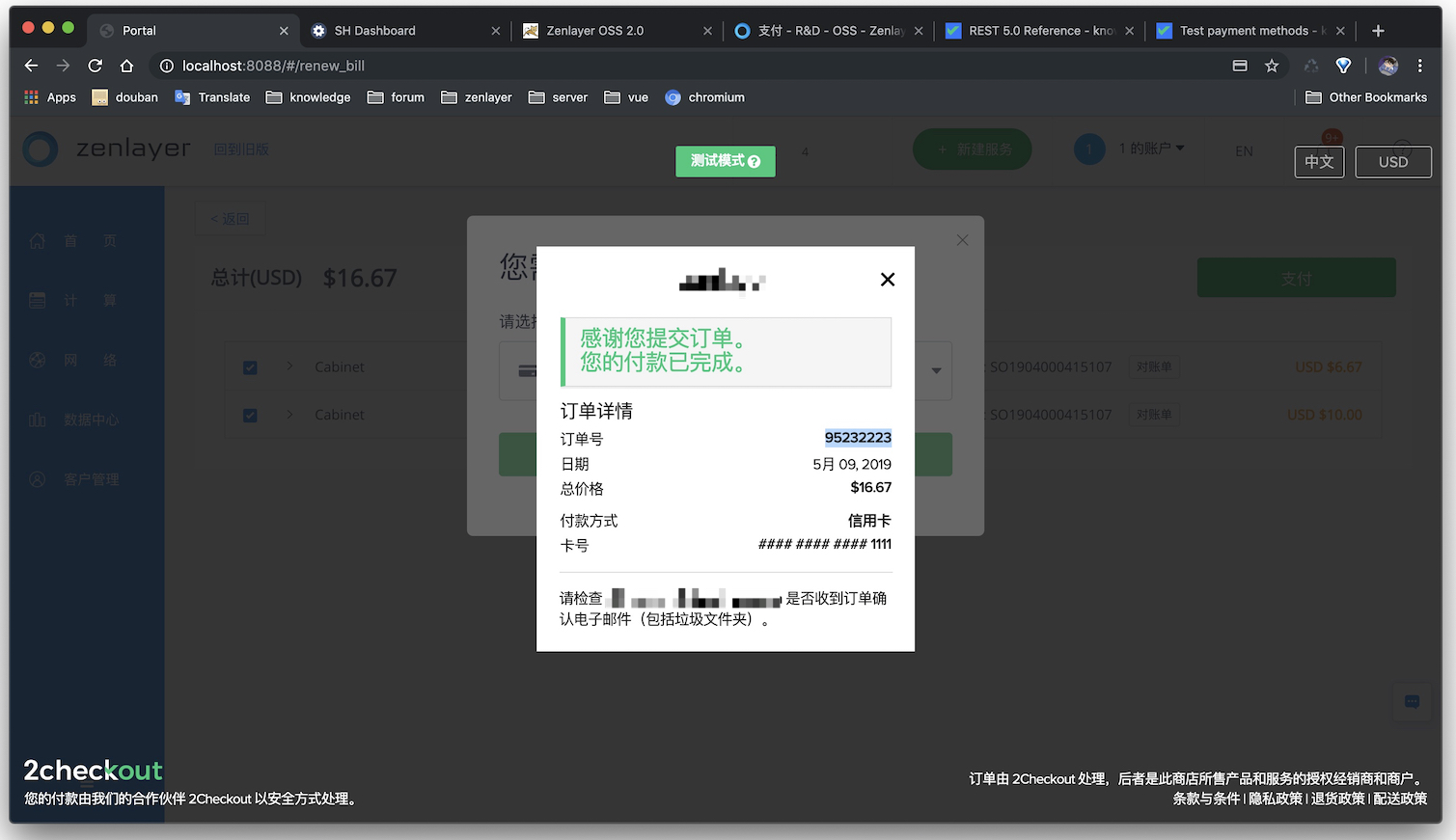1456x840 pixels.
Task: Expand the USD $10.00 Cabinet row
Action: pos(288,415)
